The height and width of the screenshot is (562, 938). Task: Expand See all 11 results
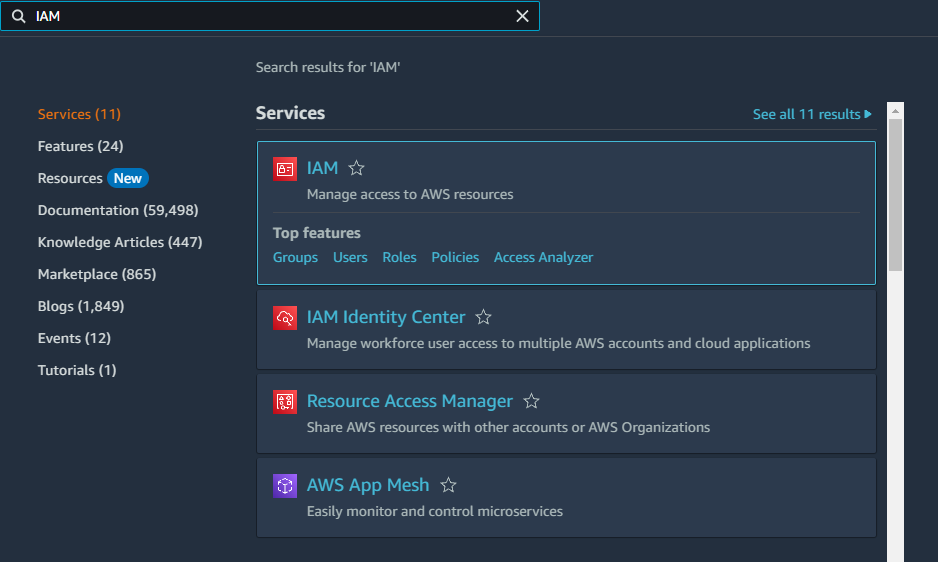[812, 115]
